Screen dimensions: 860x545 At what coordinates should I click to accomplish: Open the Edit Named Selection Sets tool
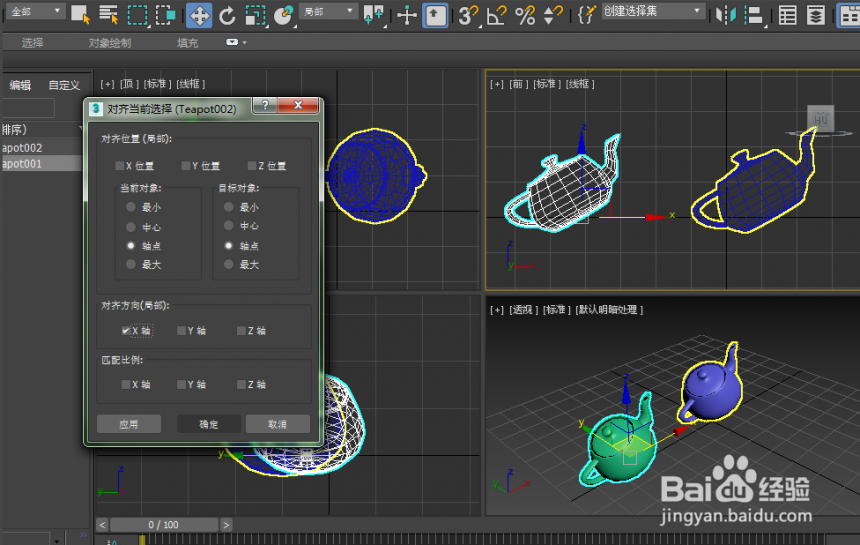coord(586,15)
